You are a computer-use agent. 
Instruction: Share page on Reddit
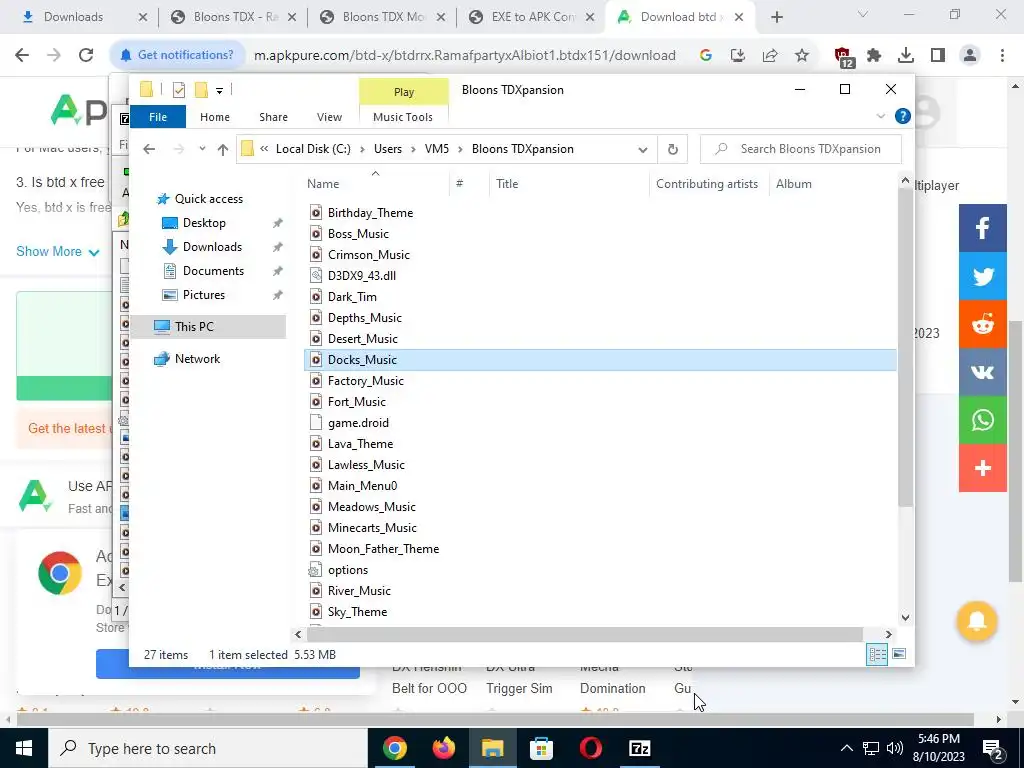click(x=983, y=324)
